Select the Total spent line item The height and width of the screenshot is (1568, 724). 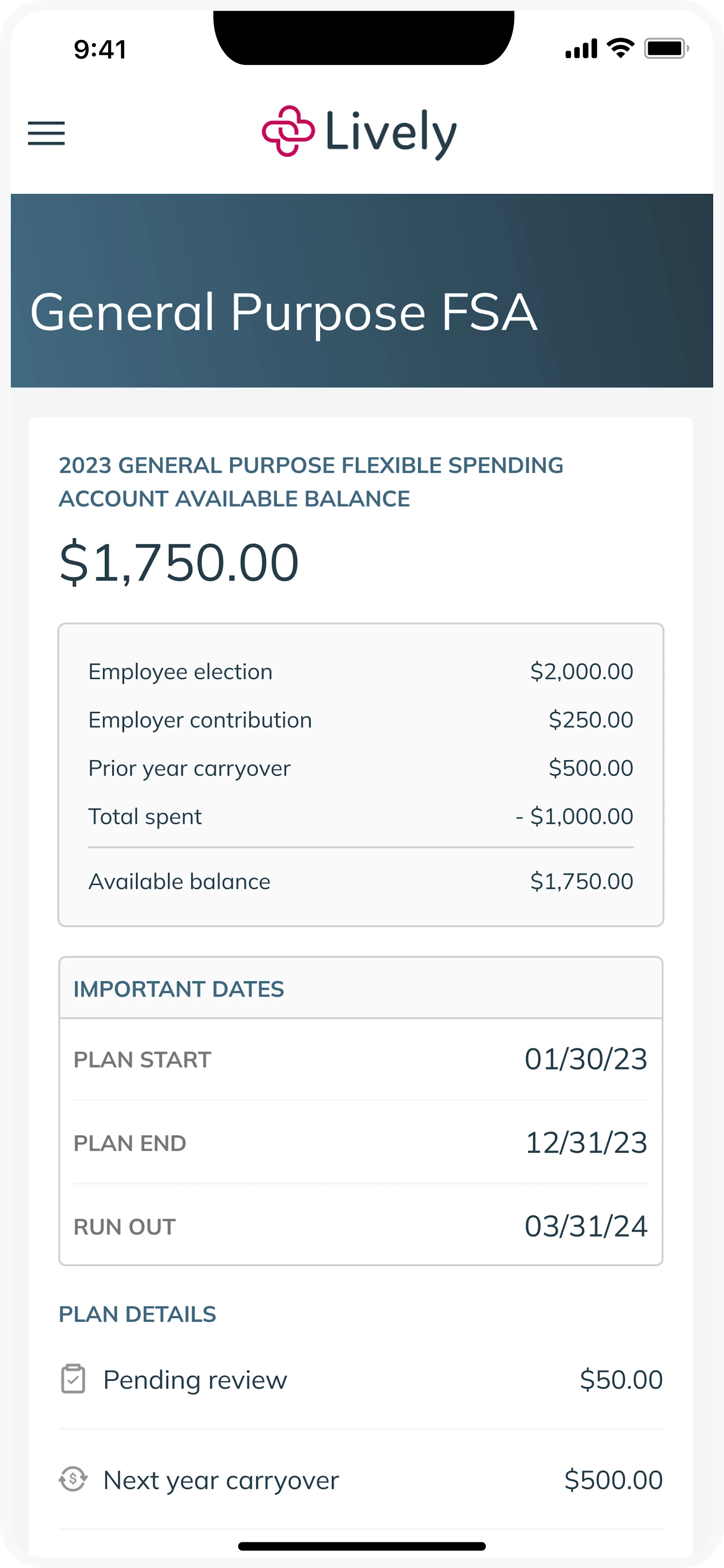coord(360,816)
